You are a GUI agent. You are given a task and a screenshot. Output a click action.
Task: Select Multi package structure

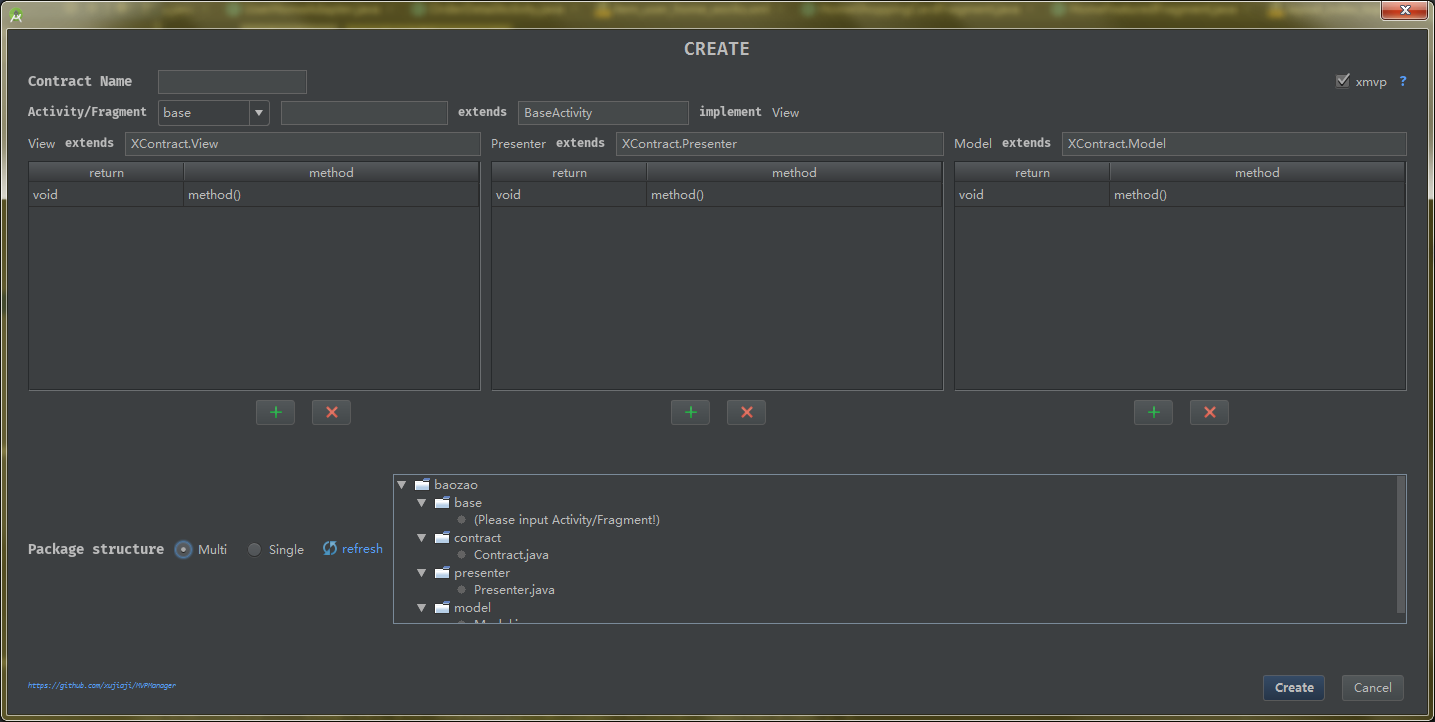183,549
